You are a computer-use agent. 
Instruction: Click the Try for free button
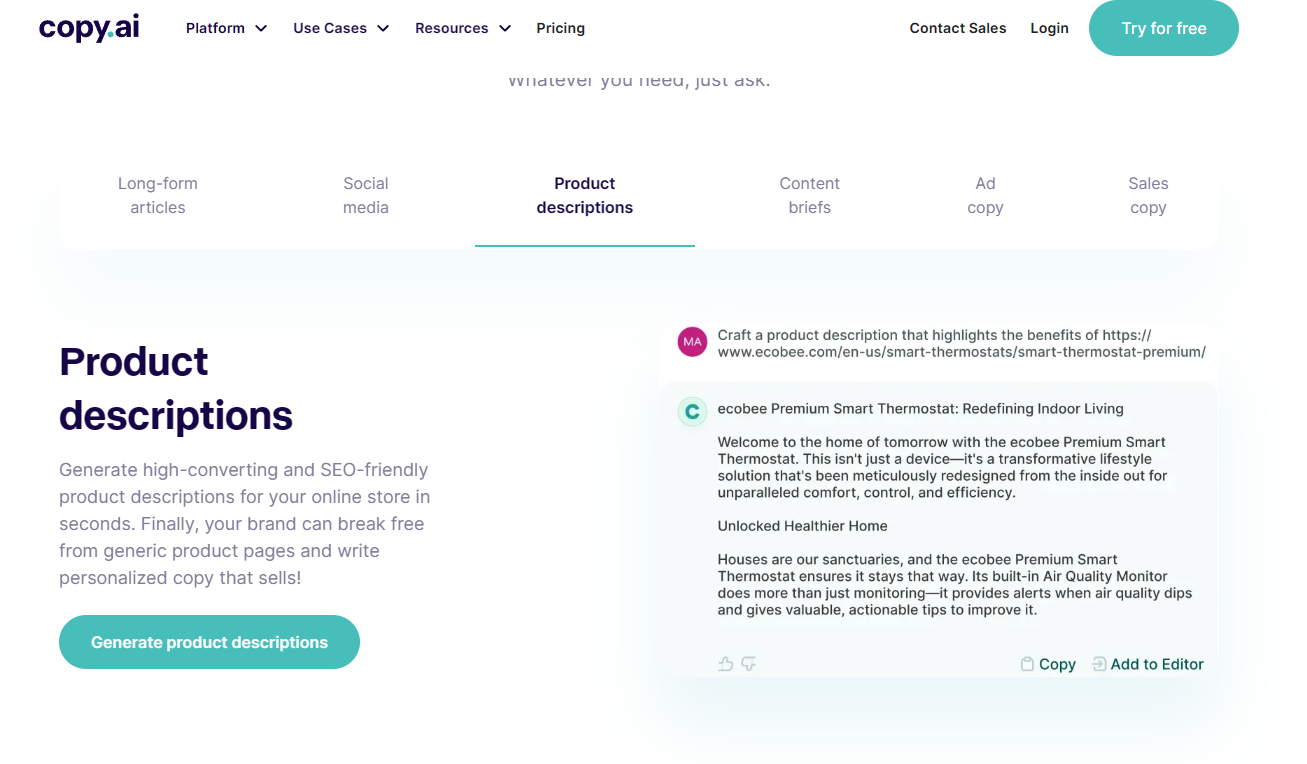click(x=1164, y=28)
